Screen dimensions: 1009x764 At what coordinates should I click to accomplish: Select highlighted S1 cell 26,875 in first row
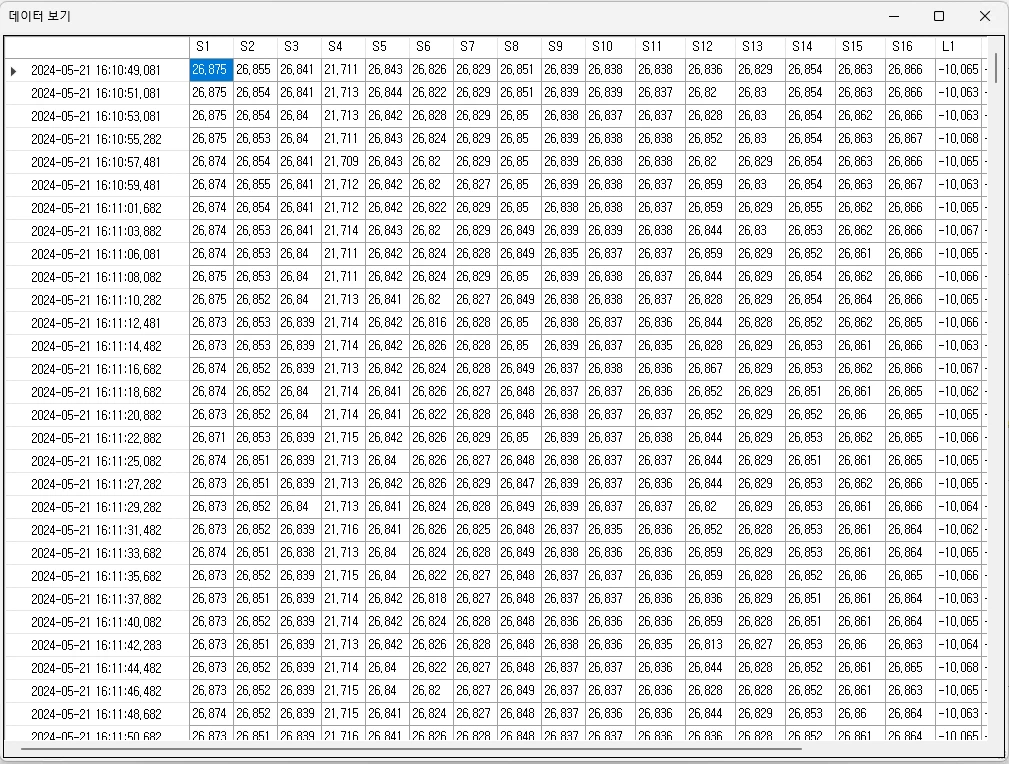tap(211, 70)
